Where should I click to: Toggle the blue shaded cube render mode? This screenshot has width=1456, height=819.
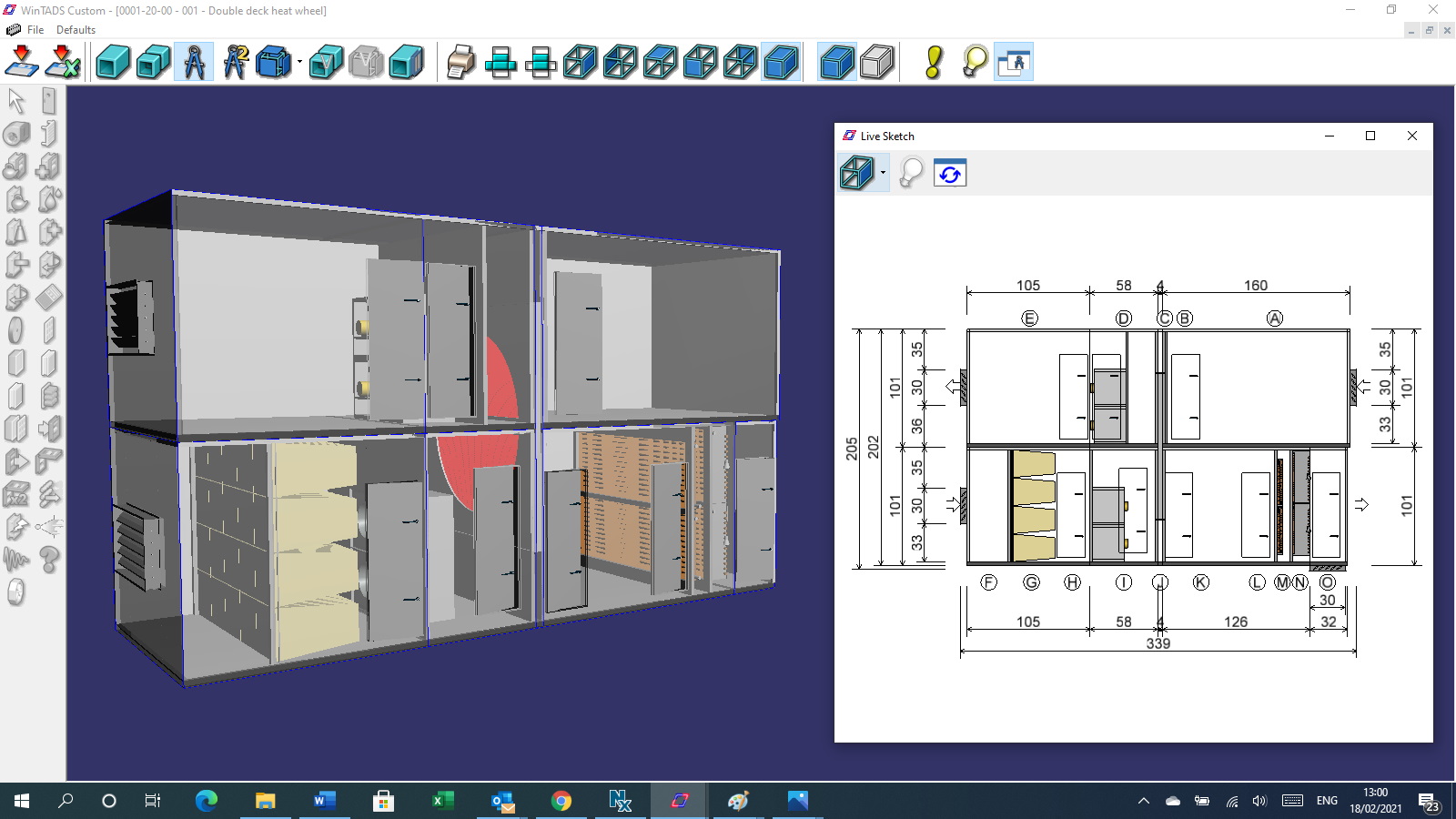coord(836,62)
